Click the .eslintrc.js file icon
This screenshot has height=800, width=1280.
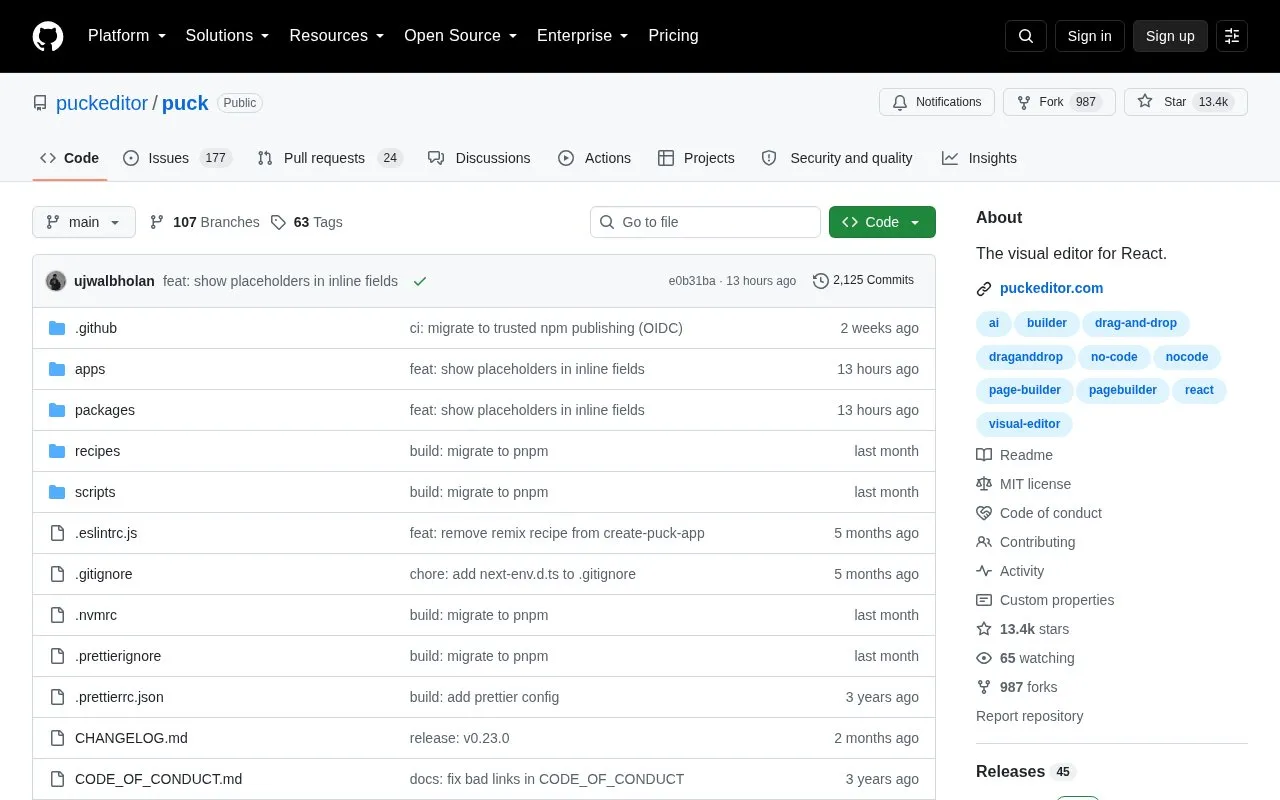coord(57,533)
